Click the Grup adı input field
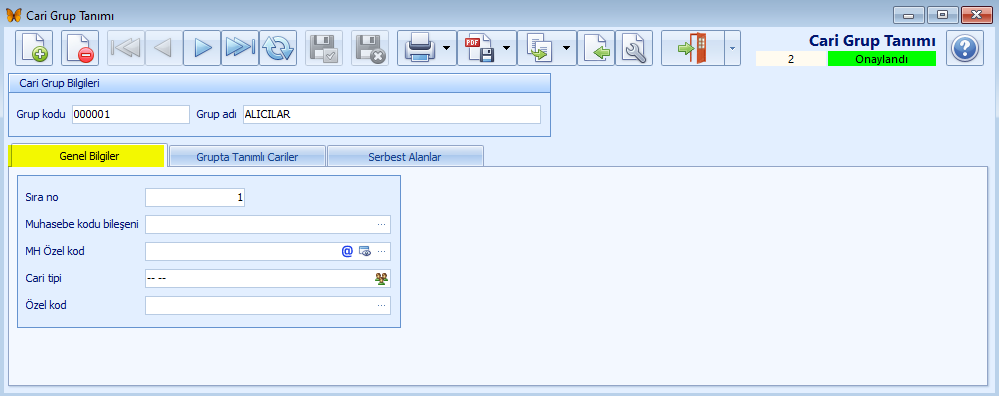Viewport: 999px width, 396px height. 392,115
